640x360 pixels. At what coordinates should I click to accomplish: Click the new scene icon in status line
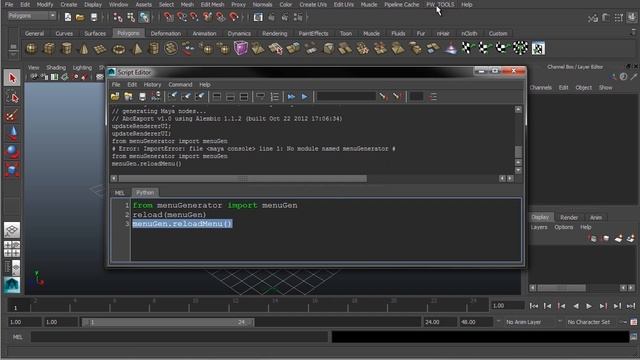coord(68,17)
